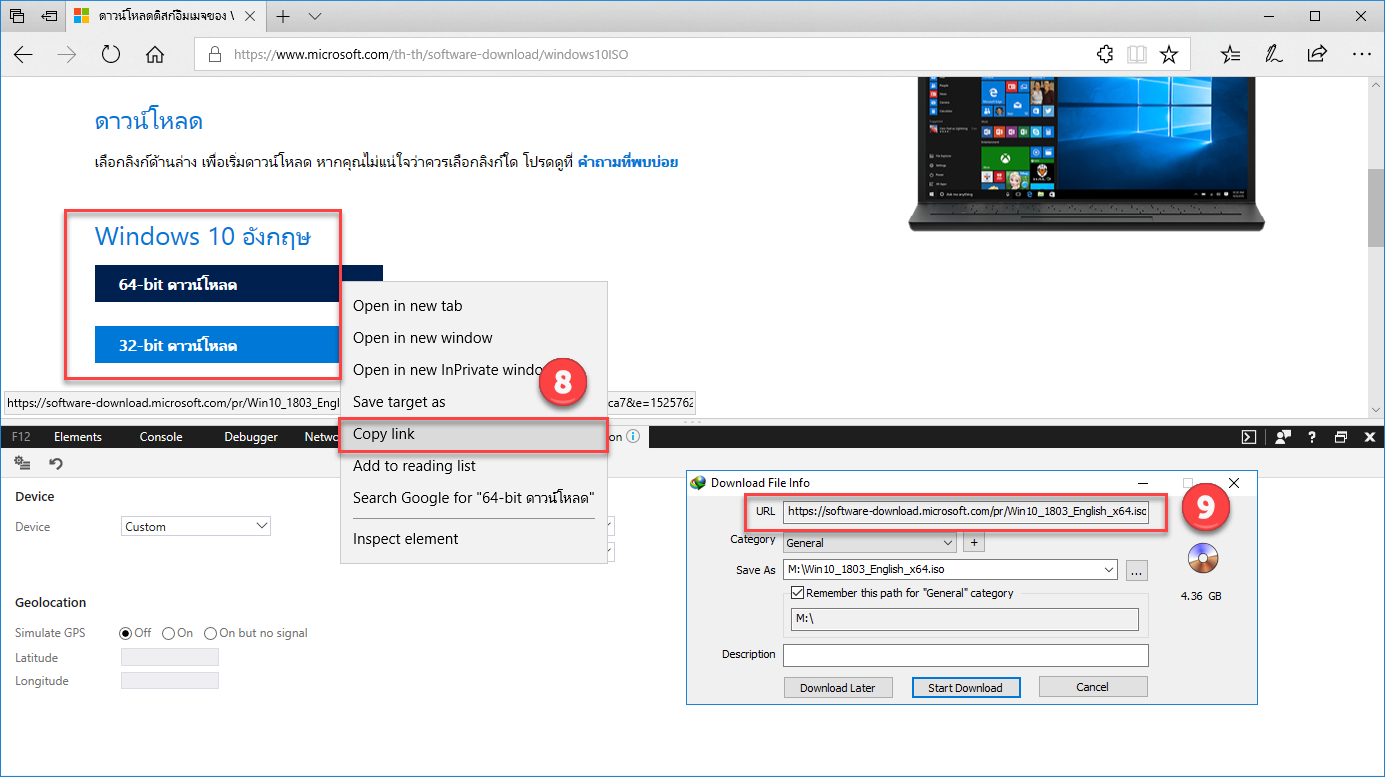Screen dimensions: 1385x777
Task: Show tab previews chevron
Action: [315, 16]
